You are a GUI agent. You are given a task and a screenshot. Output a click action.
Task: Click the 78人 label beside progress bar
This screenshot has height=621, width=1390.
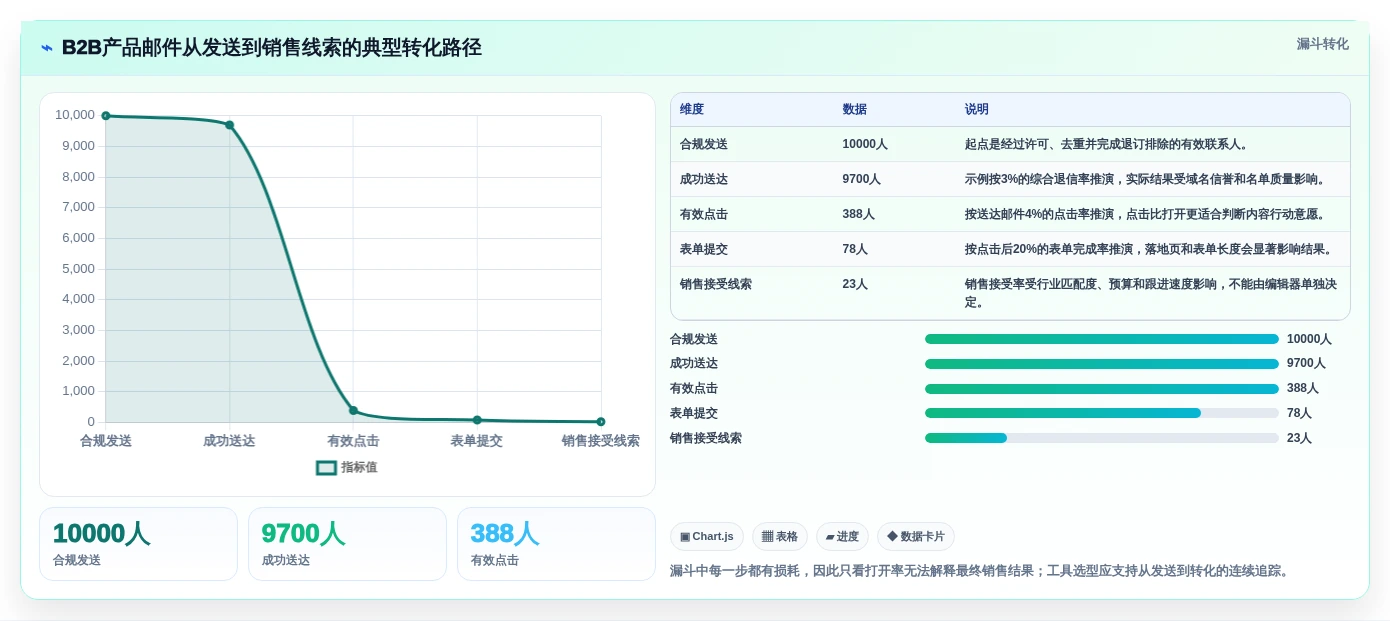coord(1300,413)
